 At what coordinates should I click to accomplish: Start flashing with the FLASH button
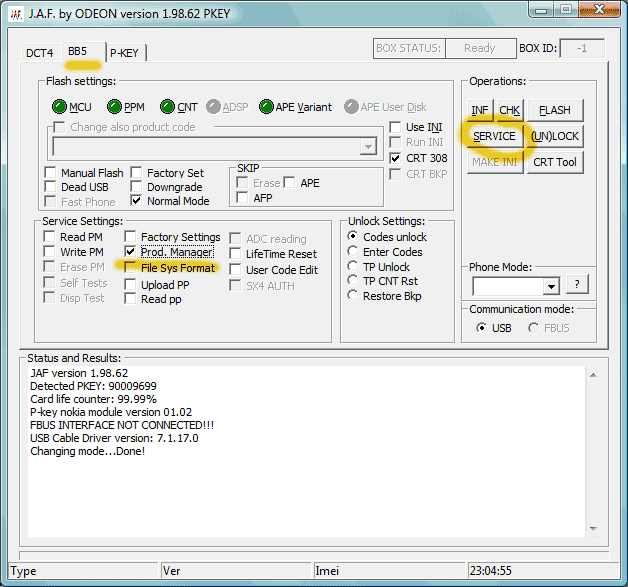[x=555, y=110]
